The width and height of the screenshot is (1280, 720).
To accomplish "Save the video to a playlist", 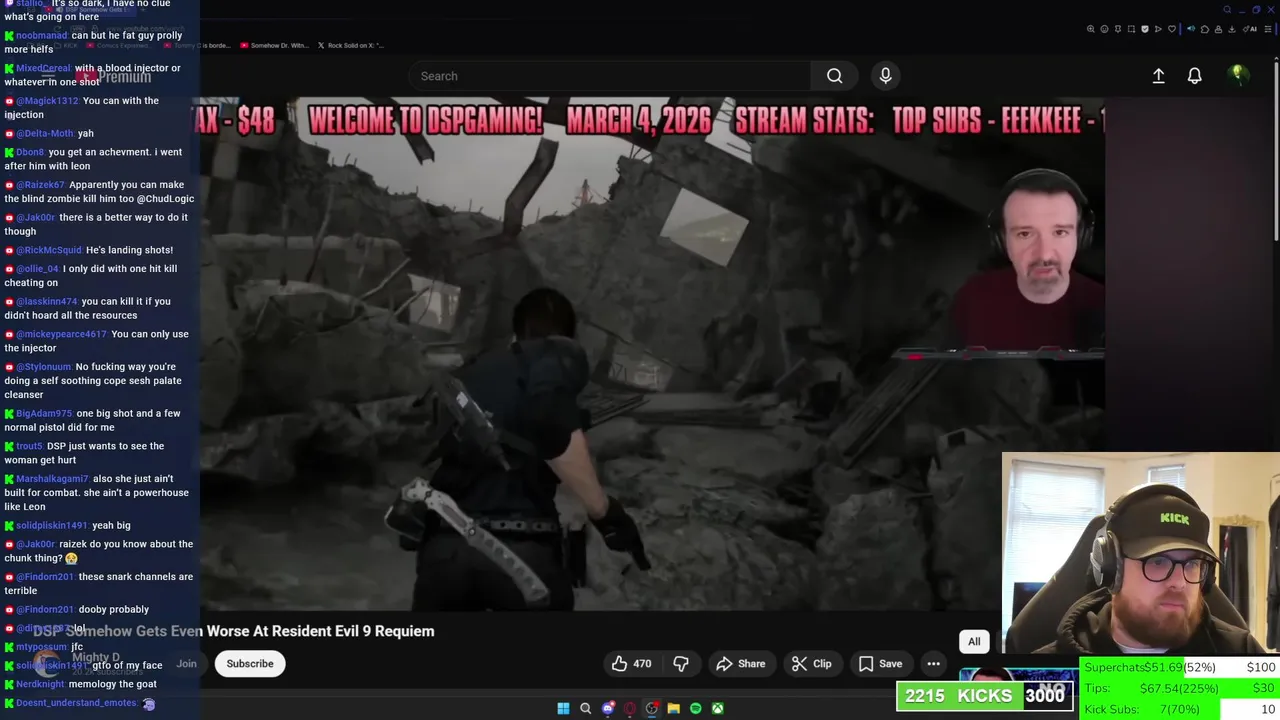I will [881, 664].
